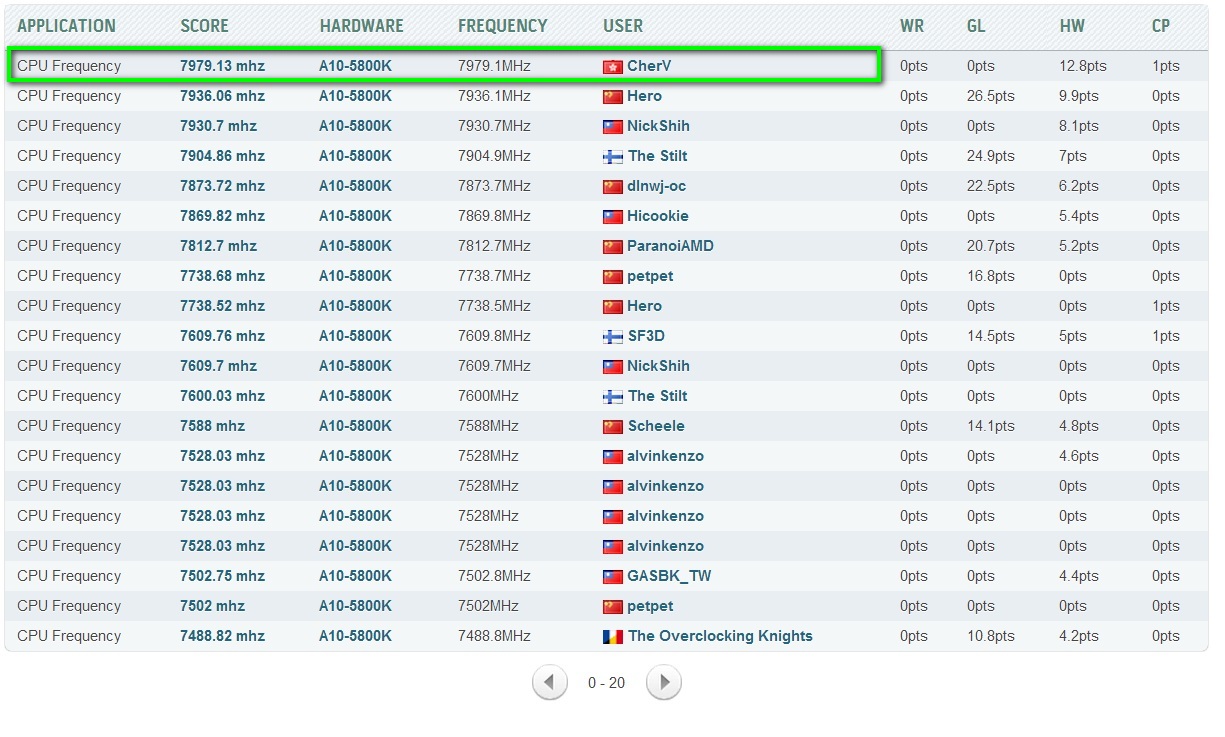This screenshot has width=1225, height=737.
Task: Click A10-5800K hardware in CherV row
Action: (x=355, y=66)
